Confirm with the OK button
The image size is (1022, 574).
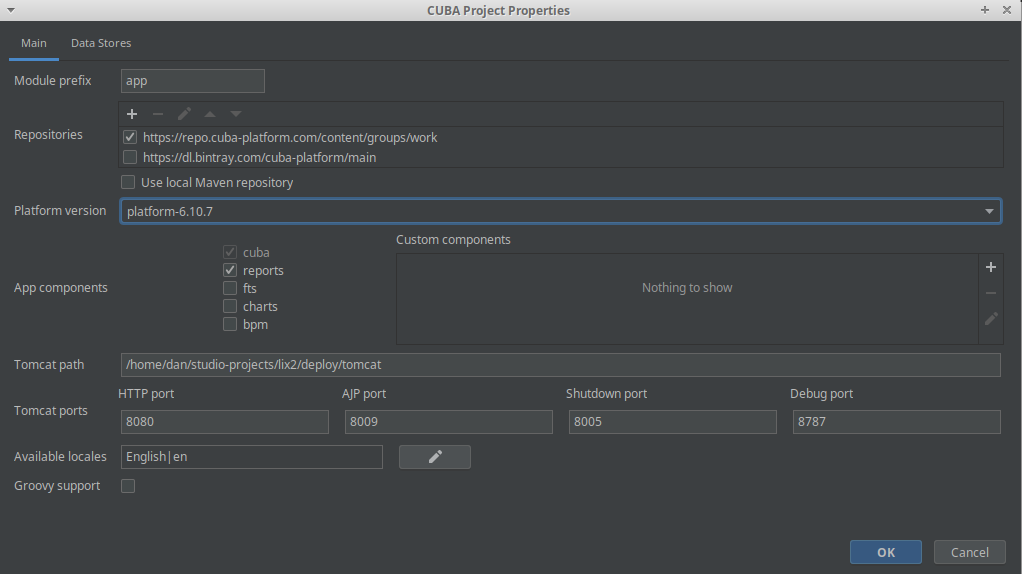tap(886, 552)
